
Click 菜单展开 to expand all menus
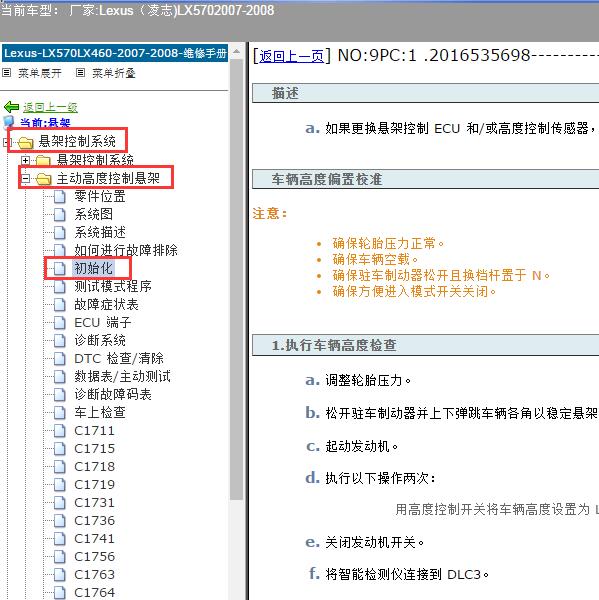[x=40, y=73]
